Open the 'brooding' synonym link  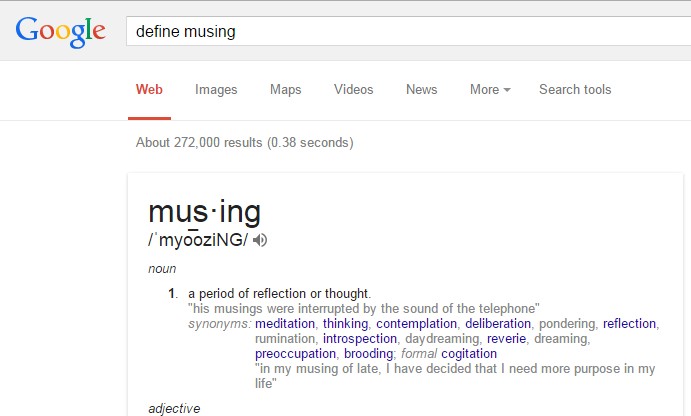(x=368, y=354)
